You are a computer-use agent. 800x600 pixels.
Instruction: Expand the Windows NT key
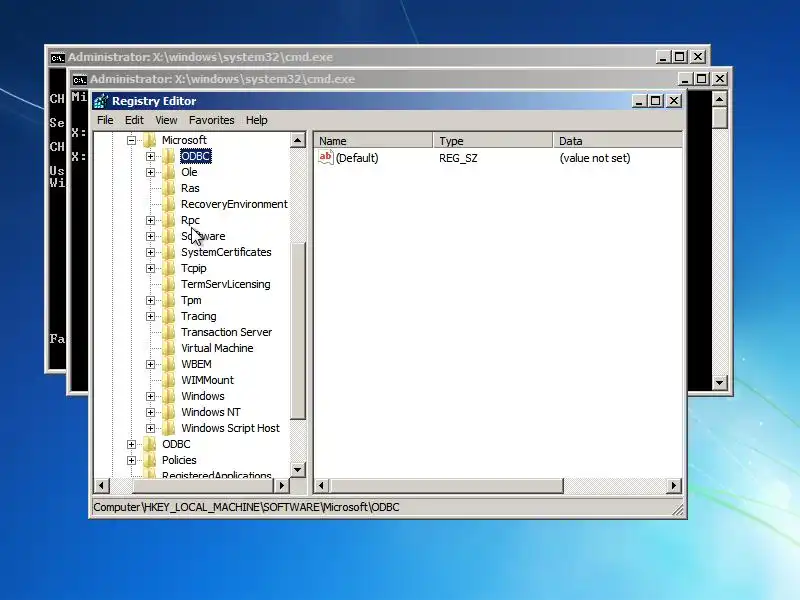[151, 412]
